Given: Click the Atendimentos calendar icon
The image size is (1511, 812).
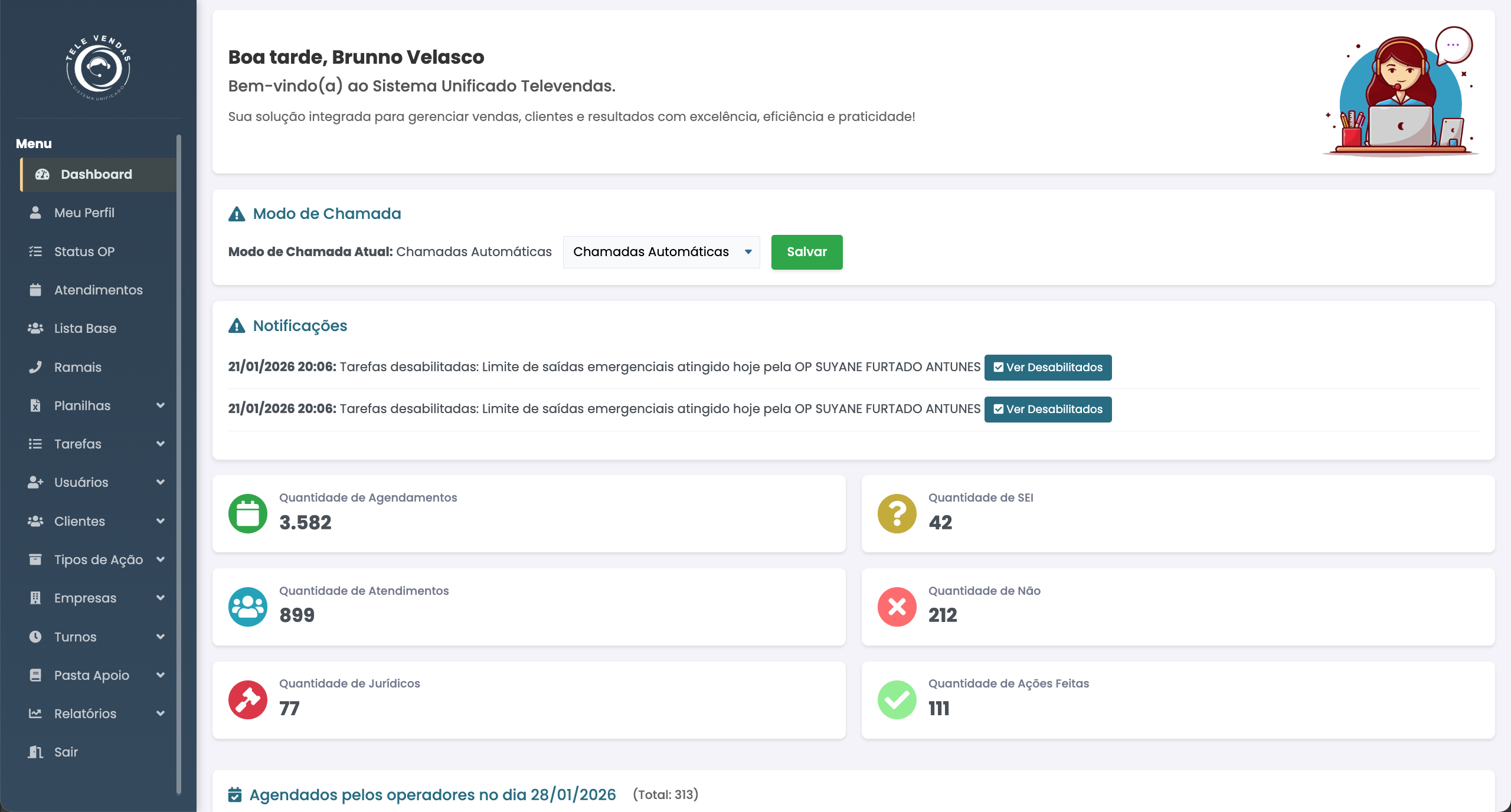Looking at the screenshot, I should [35, 290].
